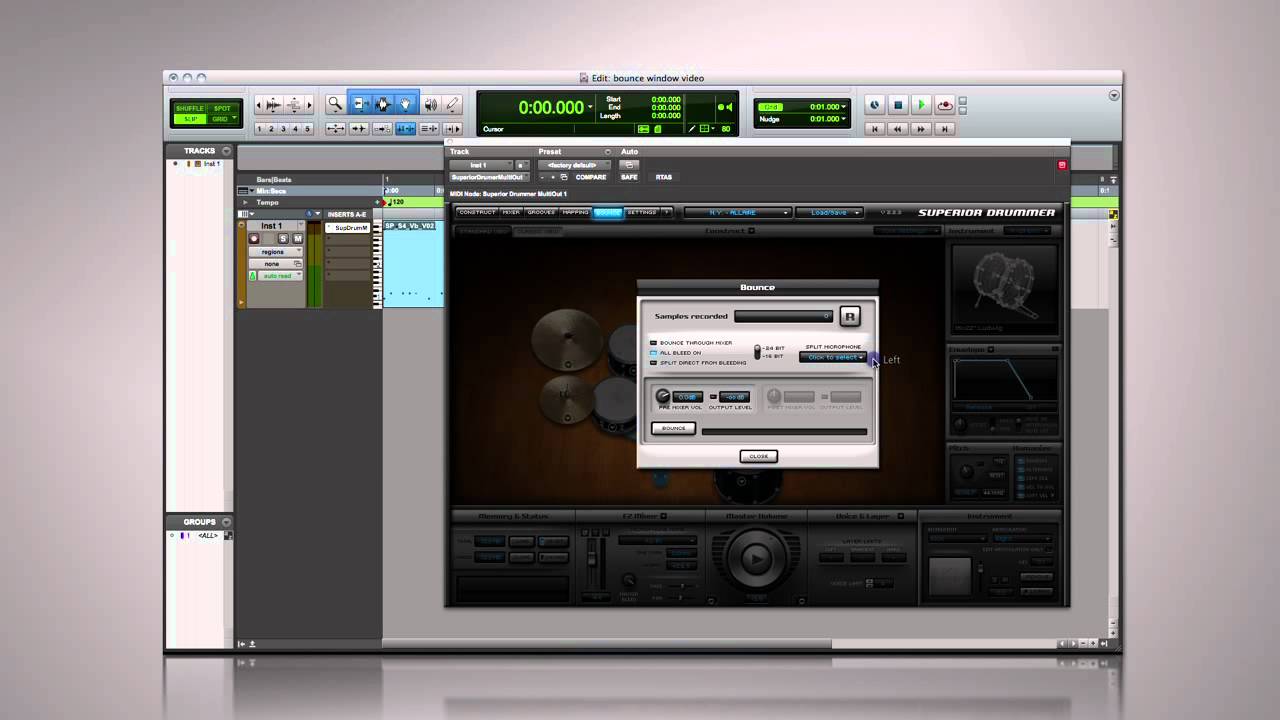Recall zoom preset 1
1280x720 pixels.
click(x=259, y=129)
